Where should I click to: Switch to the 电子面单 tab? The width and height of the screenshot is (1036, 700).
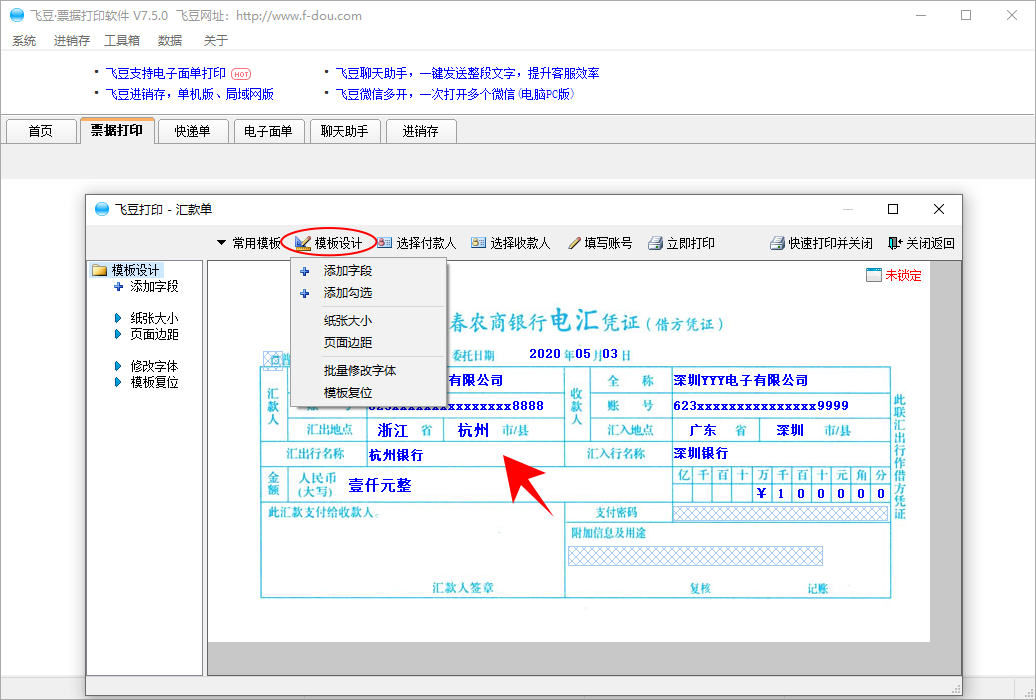[x=268, y=131]
